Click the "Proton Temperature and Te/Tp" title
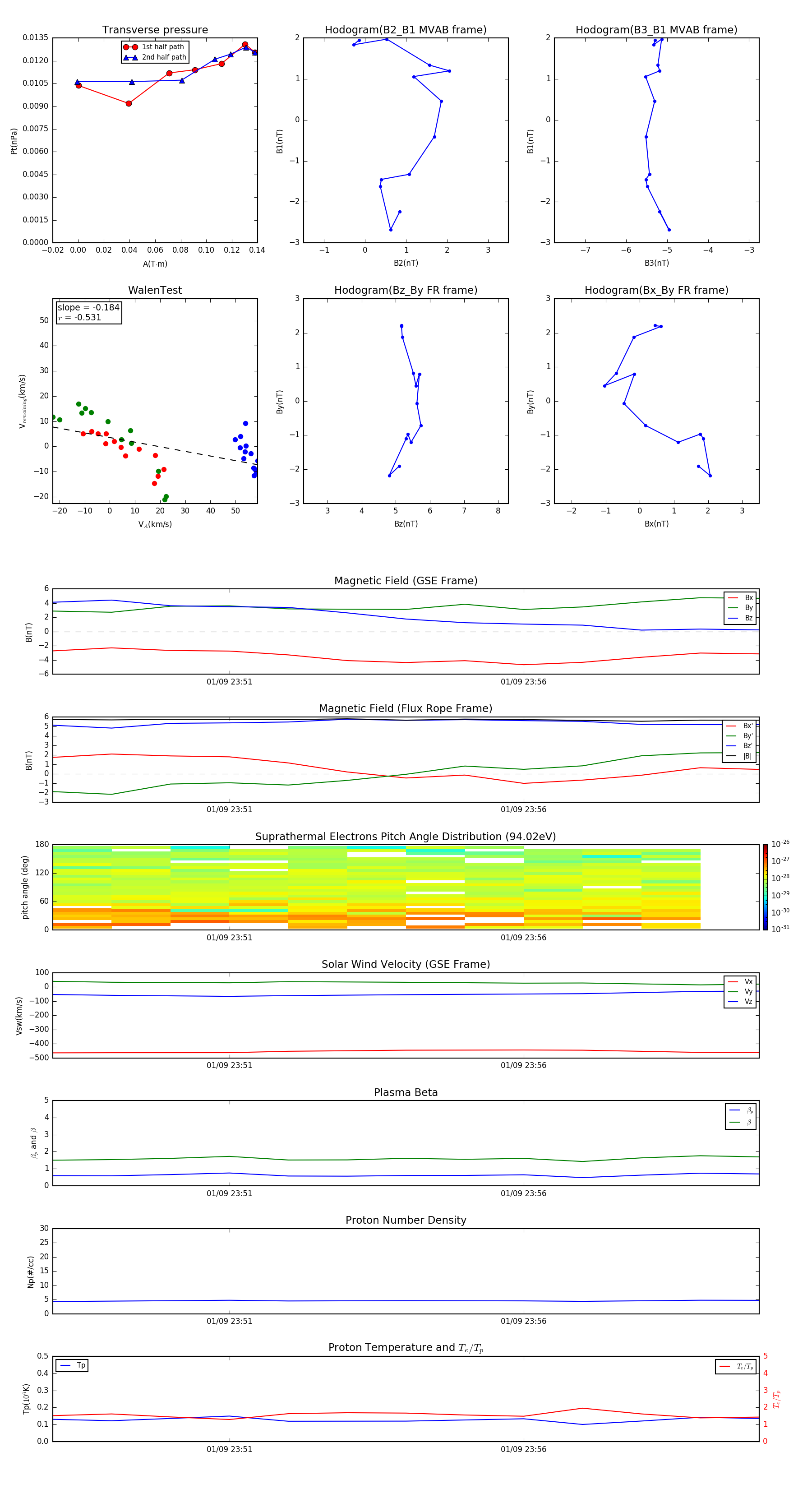 pyautogui.click(x=406, y=1348)
